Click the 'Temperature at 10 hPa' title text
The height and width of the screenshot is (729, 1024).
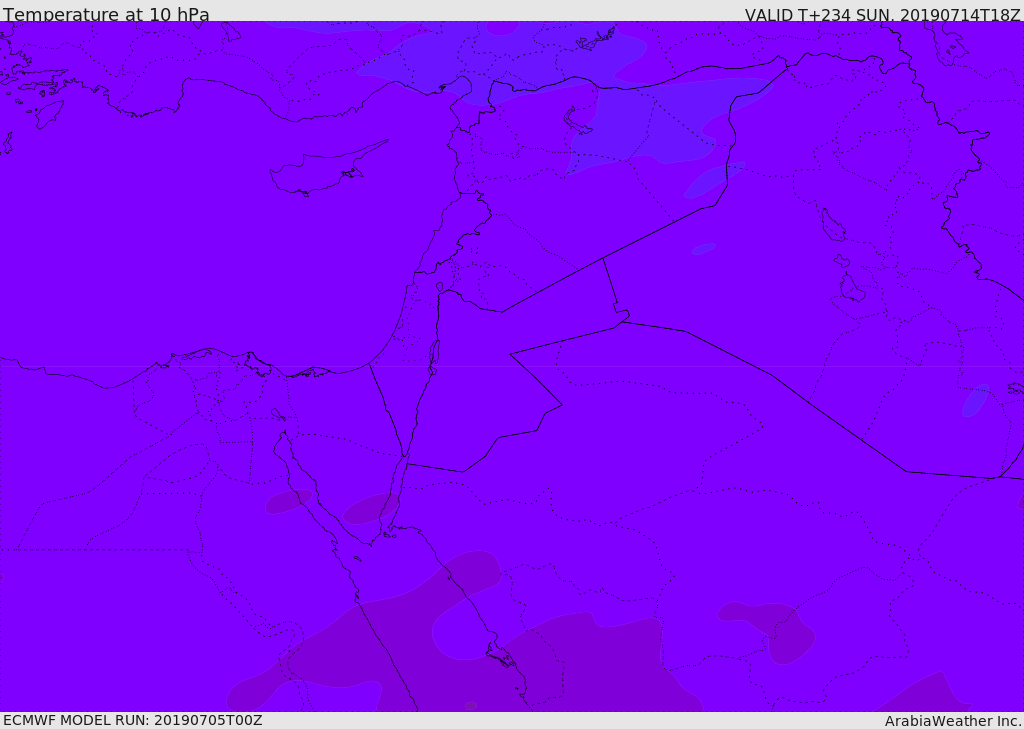106,14
